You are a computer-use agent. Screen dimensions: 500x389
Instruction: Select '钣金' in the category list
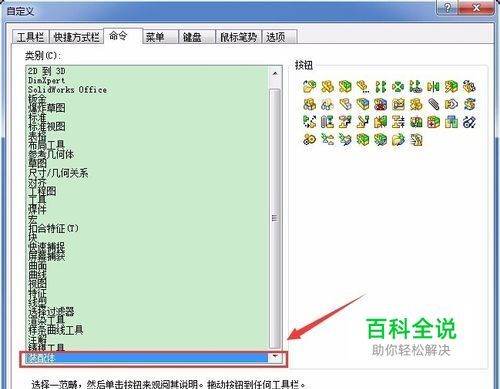tap(37, 99)
